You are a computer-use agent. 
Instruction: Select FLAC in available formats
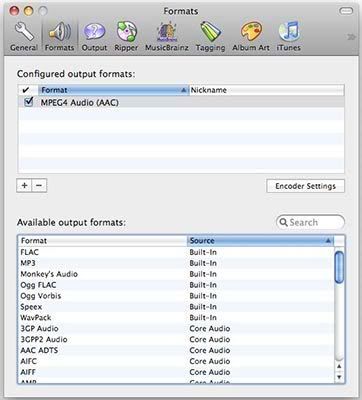(x=176, y=252)
